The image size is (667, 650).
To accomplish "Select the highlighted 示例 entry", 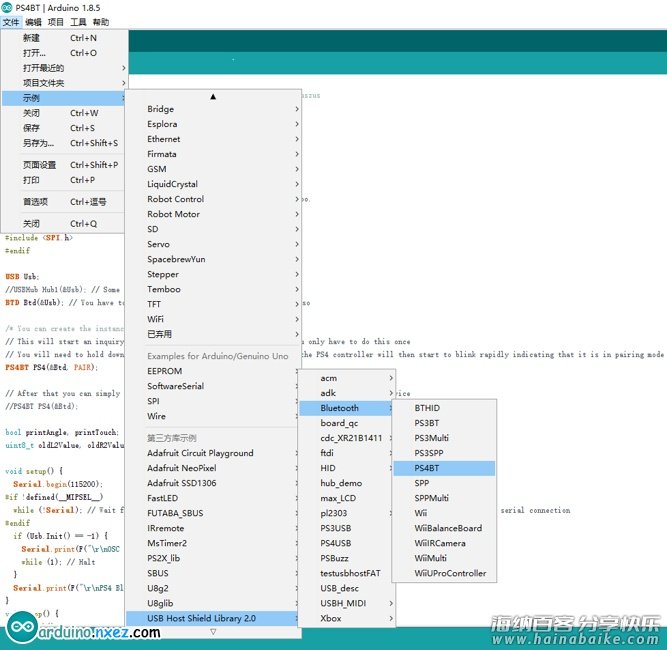I will point(64,98).
